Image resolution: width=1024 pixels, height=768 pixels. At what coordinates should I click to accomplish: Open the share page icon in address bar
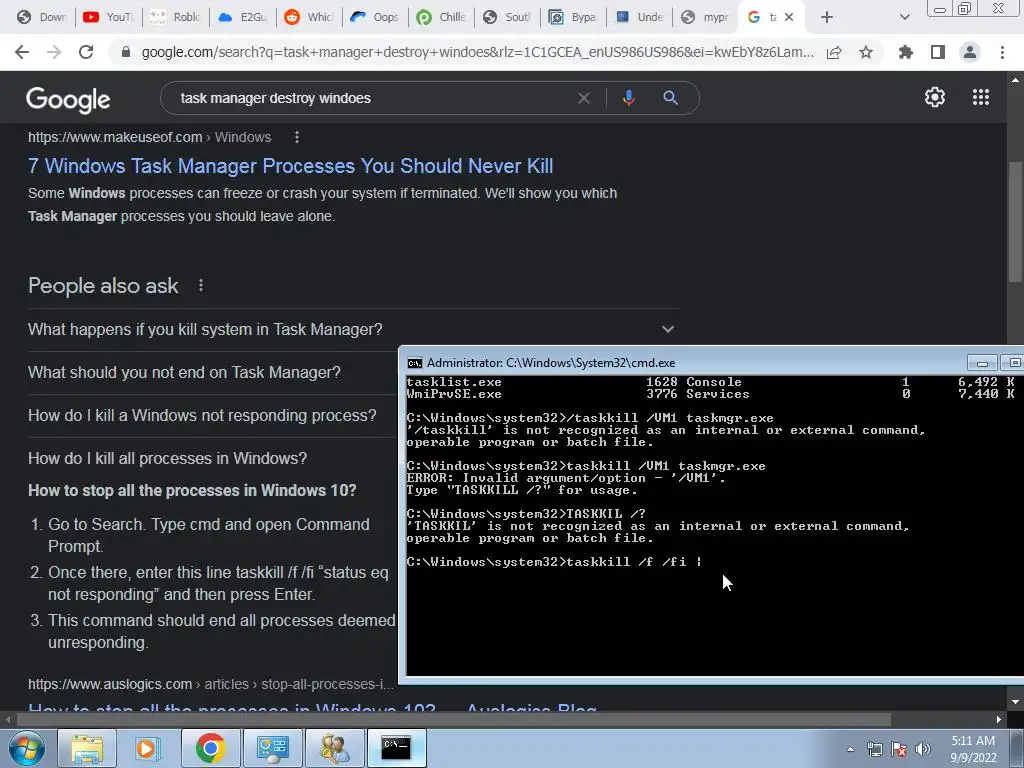pos(834,52)
